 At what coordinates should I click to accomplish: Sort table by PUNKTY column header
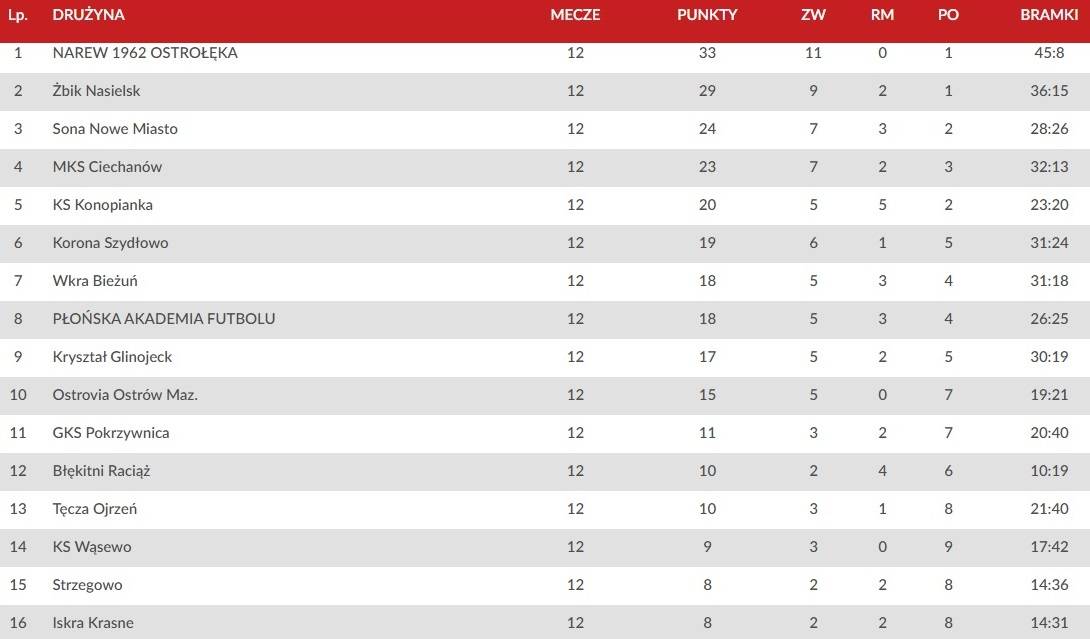[x=707, y=15]
